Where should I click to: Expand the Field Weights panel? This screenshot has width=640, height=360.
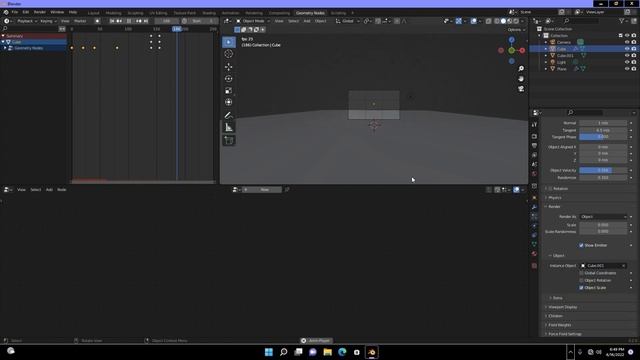[560, 325]
